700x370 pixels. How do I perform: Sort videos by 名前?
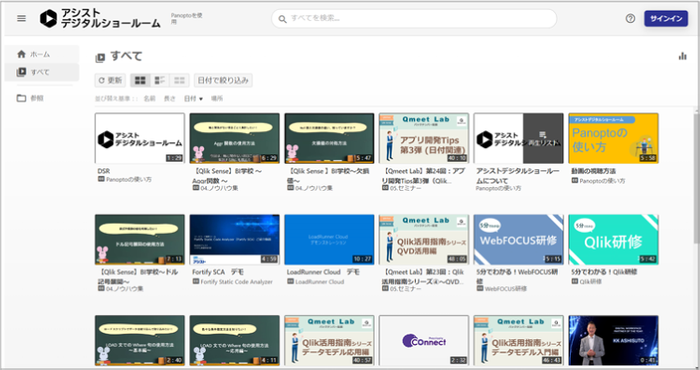tap(150, 99)
